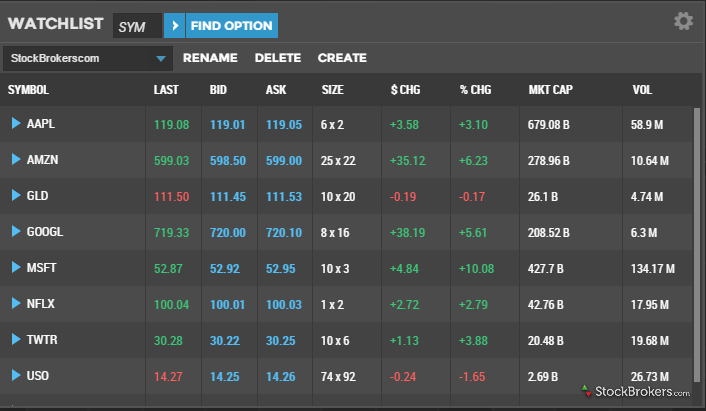The width and height of the screenshot is (706, 411).
Task: Sort by SYMBOL column header
Action: pyautogui.click(x=28, y=90)
